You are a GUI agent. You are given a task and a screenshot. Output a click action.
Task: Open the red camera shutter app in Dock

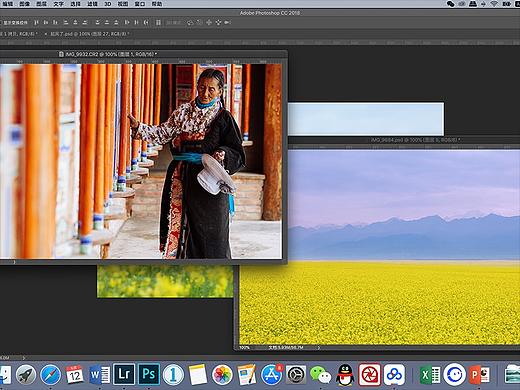(x=369, y=374)
